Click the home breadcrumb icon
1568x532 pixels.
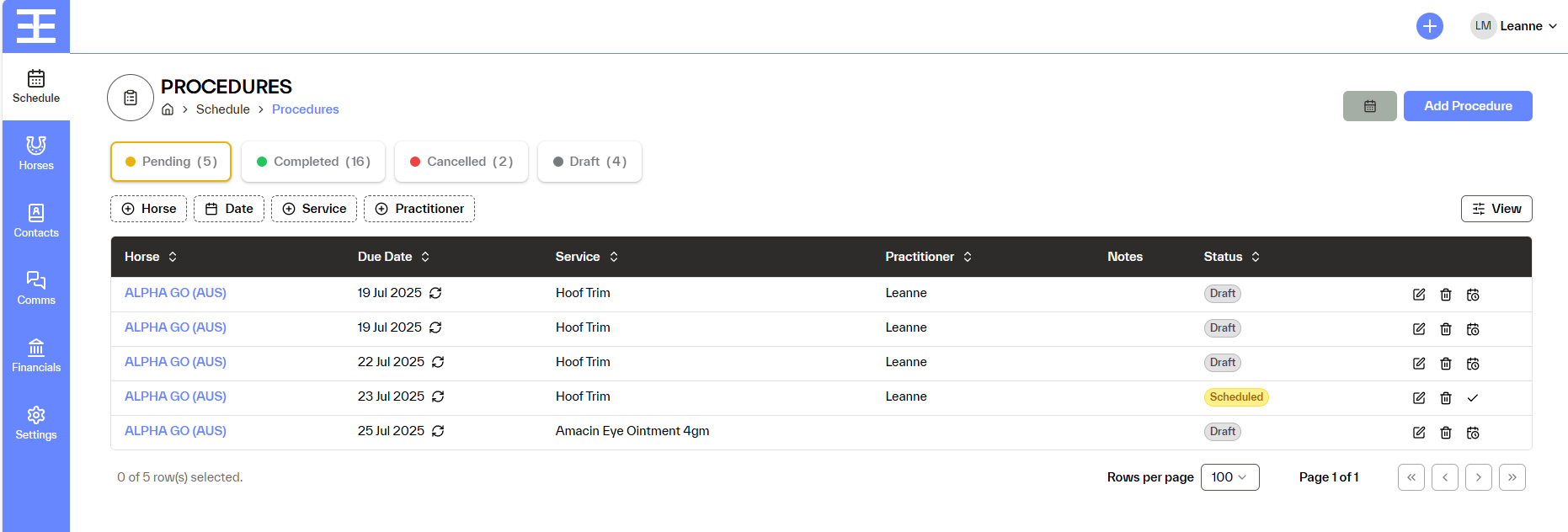[168, 109]
